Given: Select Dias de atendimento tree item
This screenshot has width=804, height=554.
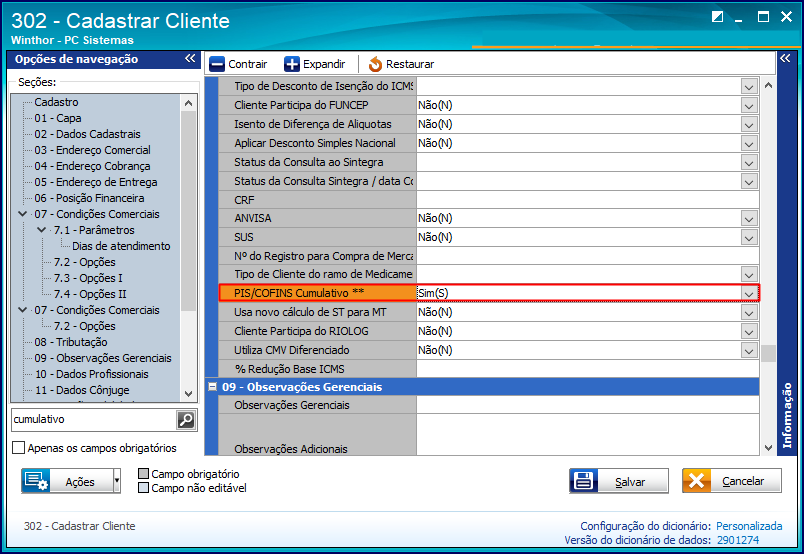Looking at the screenshot, I should coord(121,246).
